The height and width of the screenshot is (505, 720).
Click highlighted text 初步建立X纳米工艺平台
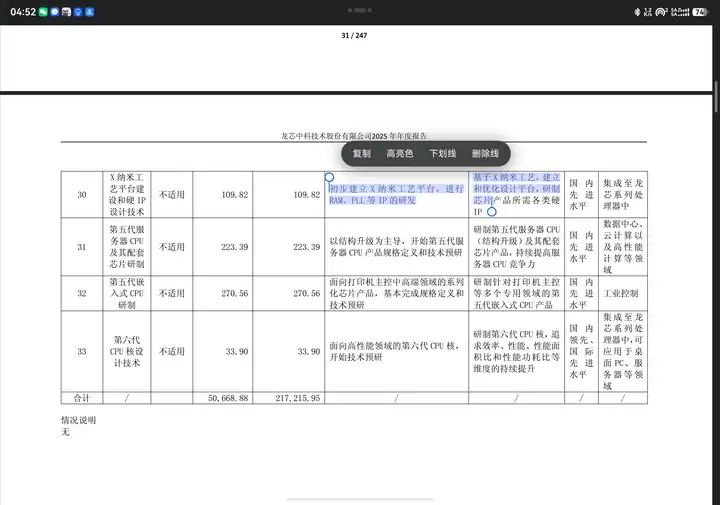tap(382, 189)
